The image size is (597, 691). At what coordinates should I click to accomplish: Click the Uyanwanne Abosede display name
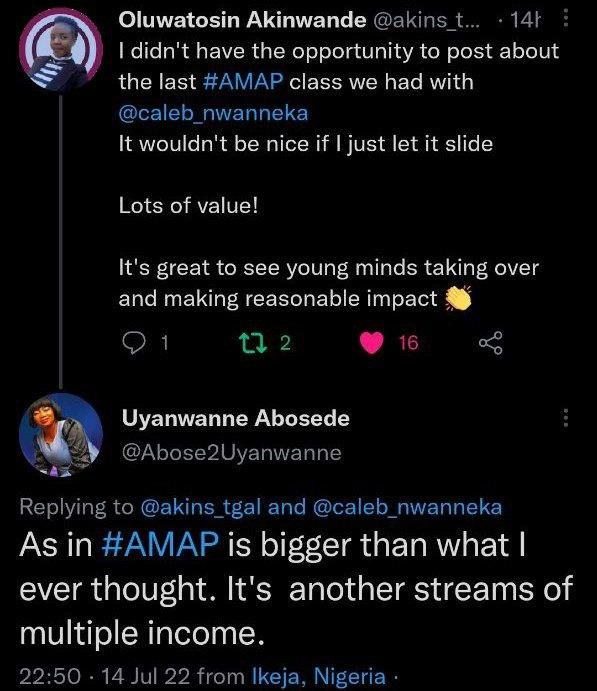[236, 418]
